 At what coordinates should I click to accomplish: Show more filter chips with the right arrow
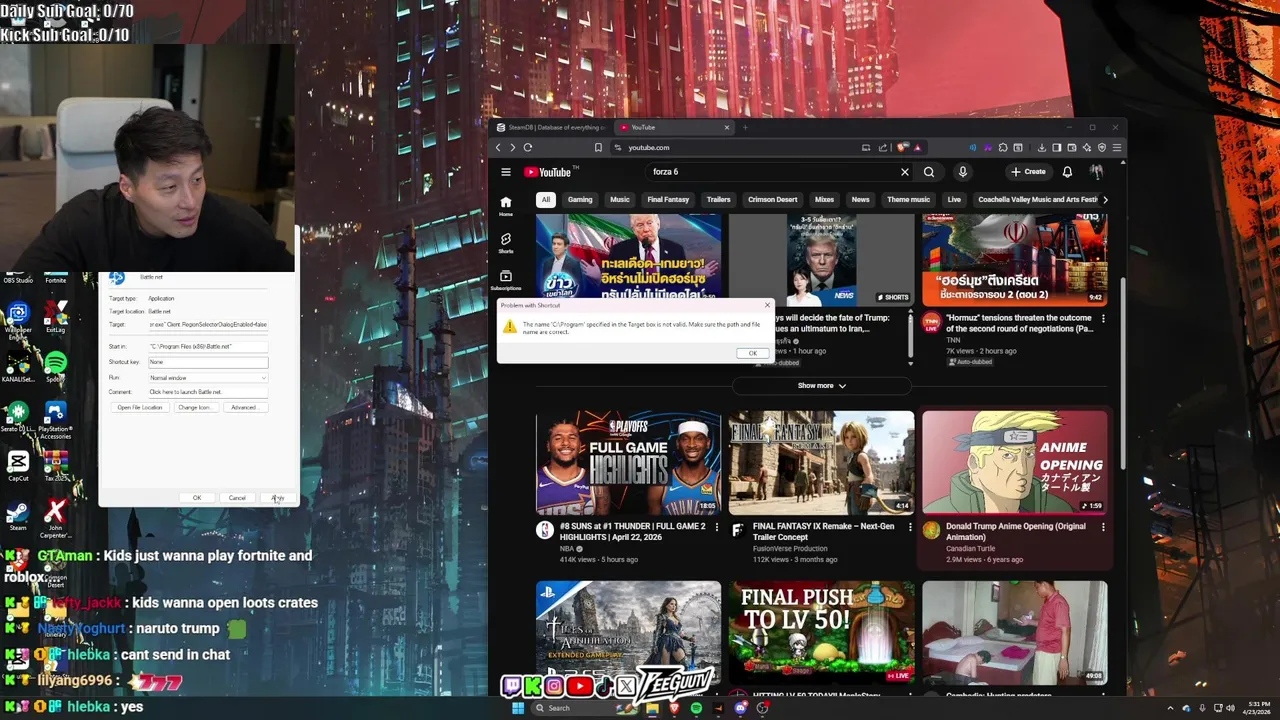point(1104,199)
